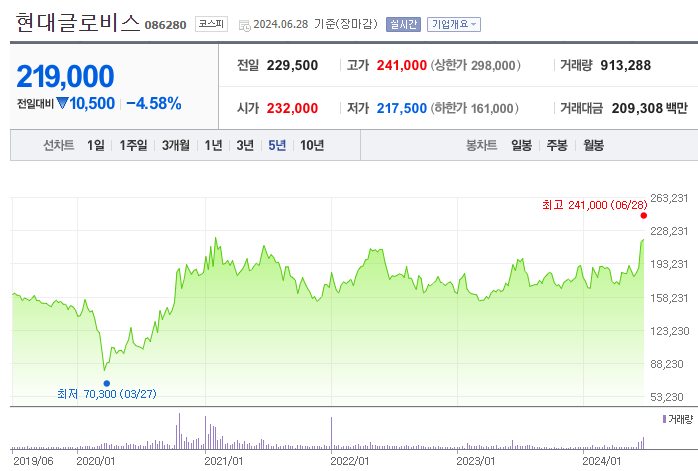
Task: Click the 거래대금 value 209,308 백만
Action: (x=649, y=108)
